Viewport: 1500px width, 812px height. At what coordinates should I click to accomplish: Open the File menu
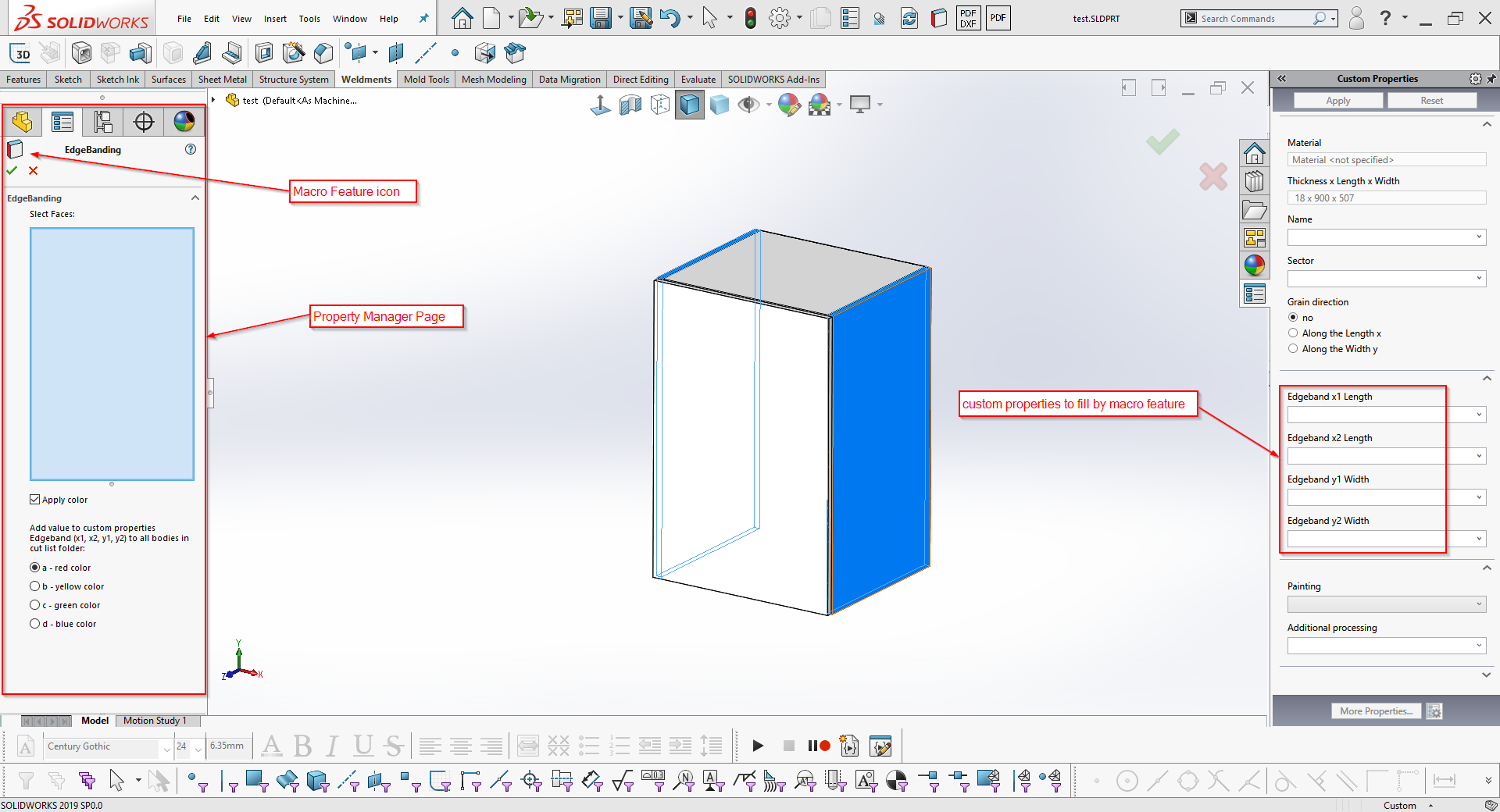184,19
